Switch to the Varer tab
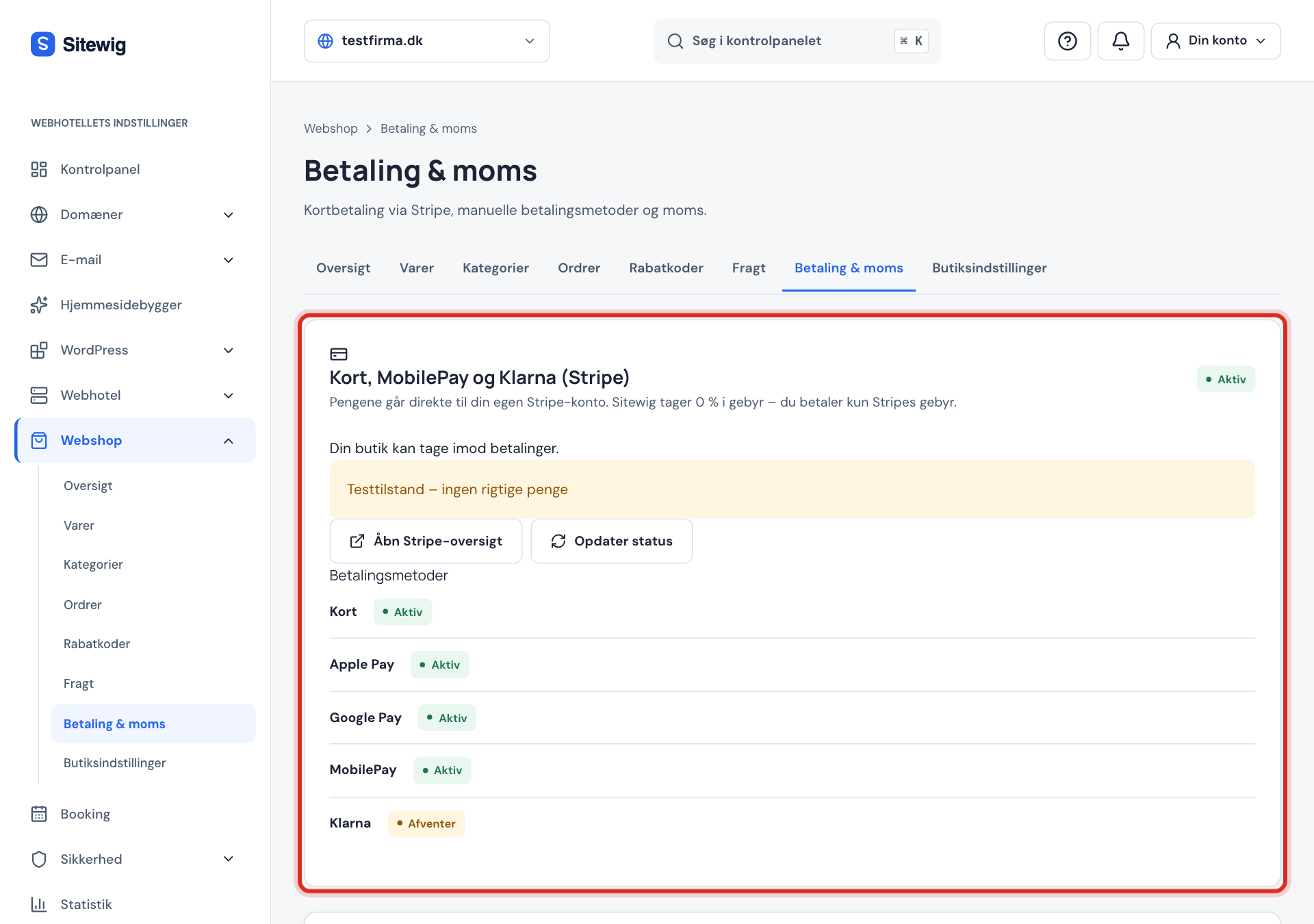1314x924 pixels. (416, 268)
